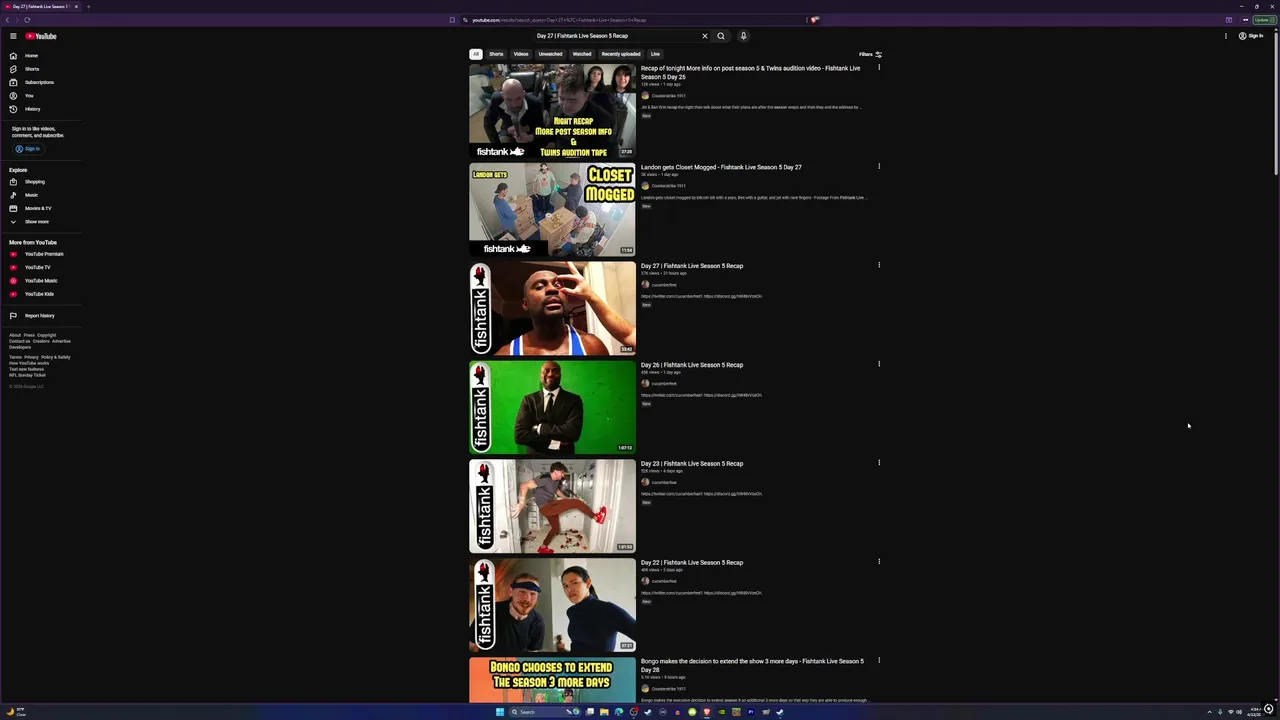Open title 'Day 23 | Fishtank Live Season 5 Recap'

point(692,464)
